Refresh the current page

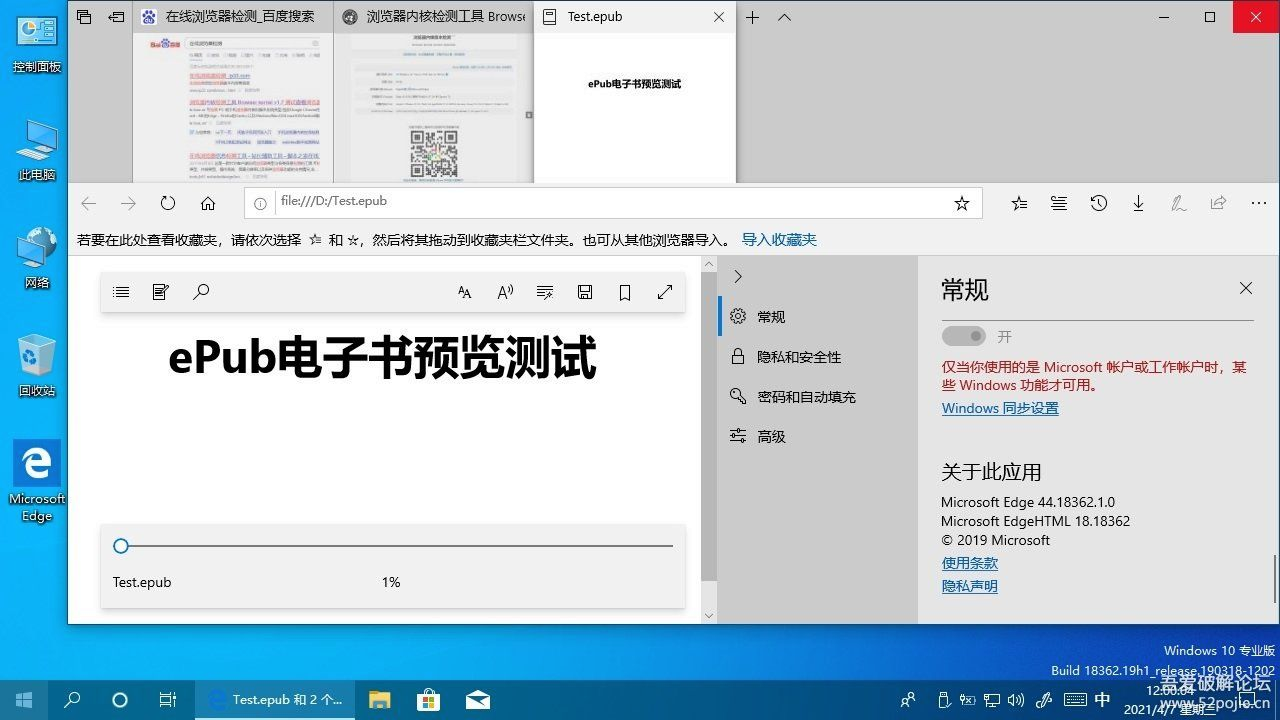(168, 203)
